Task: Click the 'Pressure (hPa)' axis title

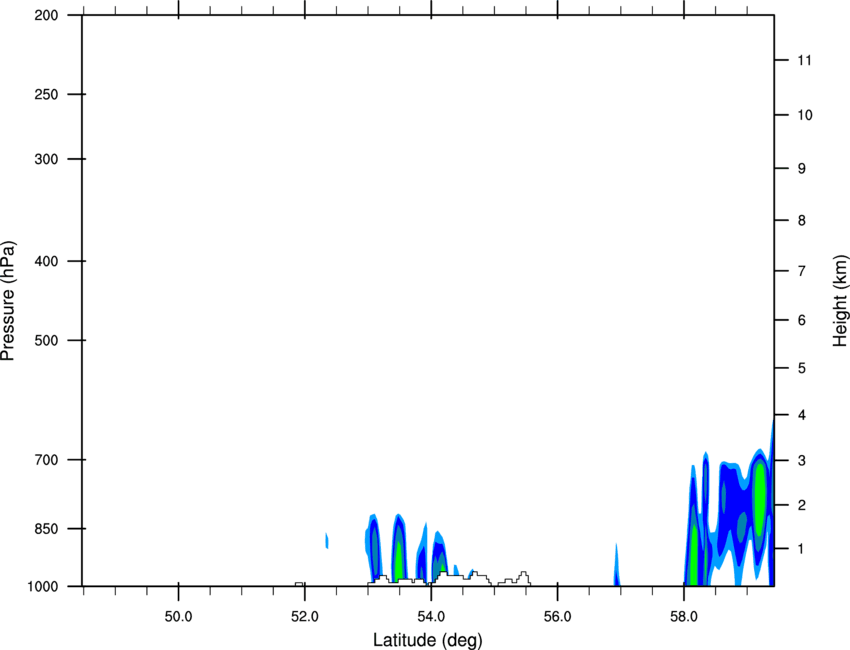Action: 8,301
